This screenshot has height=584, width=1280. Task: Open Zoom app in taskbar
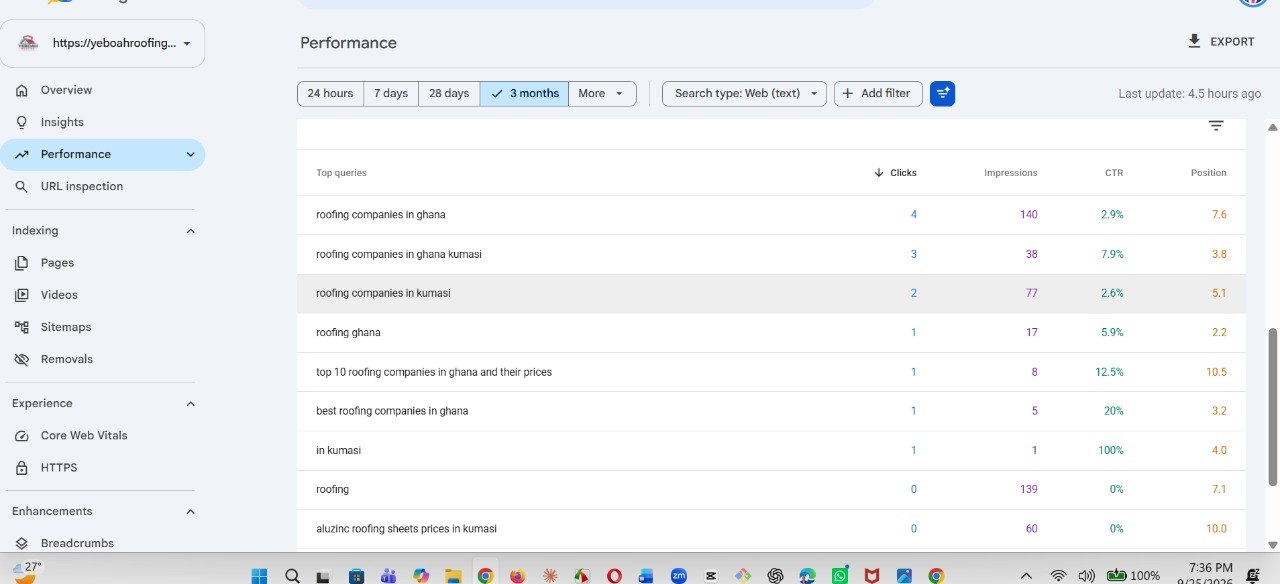pos(679,576)
